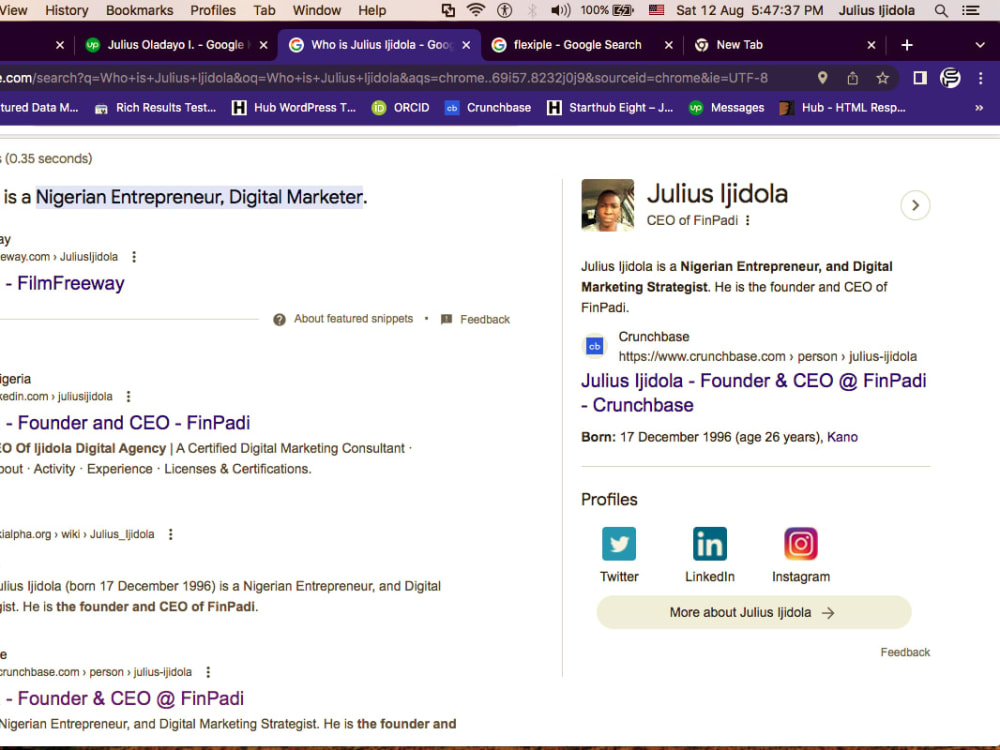Open 'Julius Ijidola - Founder & CEO @ FinPadi - Crunchbase' link
The height and width of the screenshot is (750, 1000).
coord(753,393)
